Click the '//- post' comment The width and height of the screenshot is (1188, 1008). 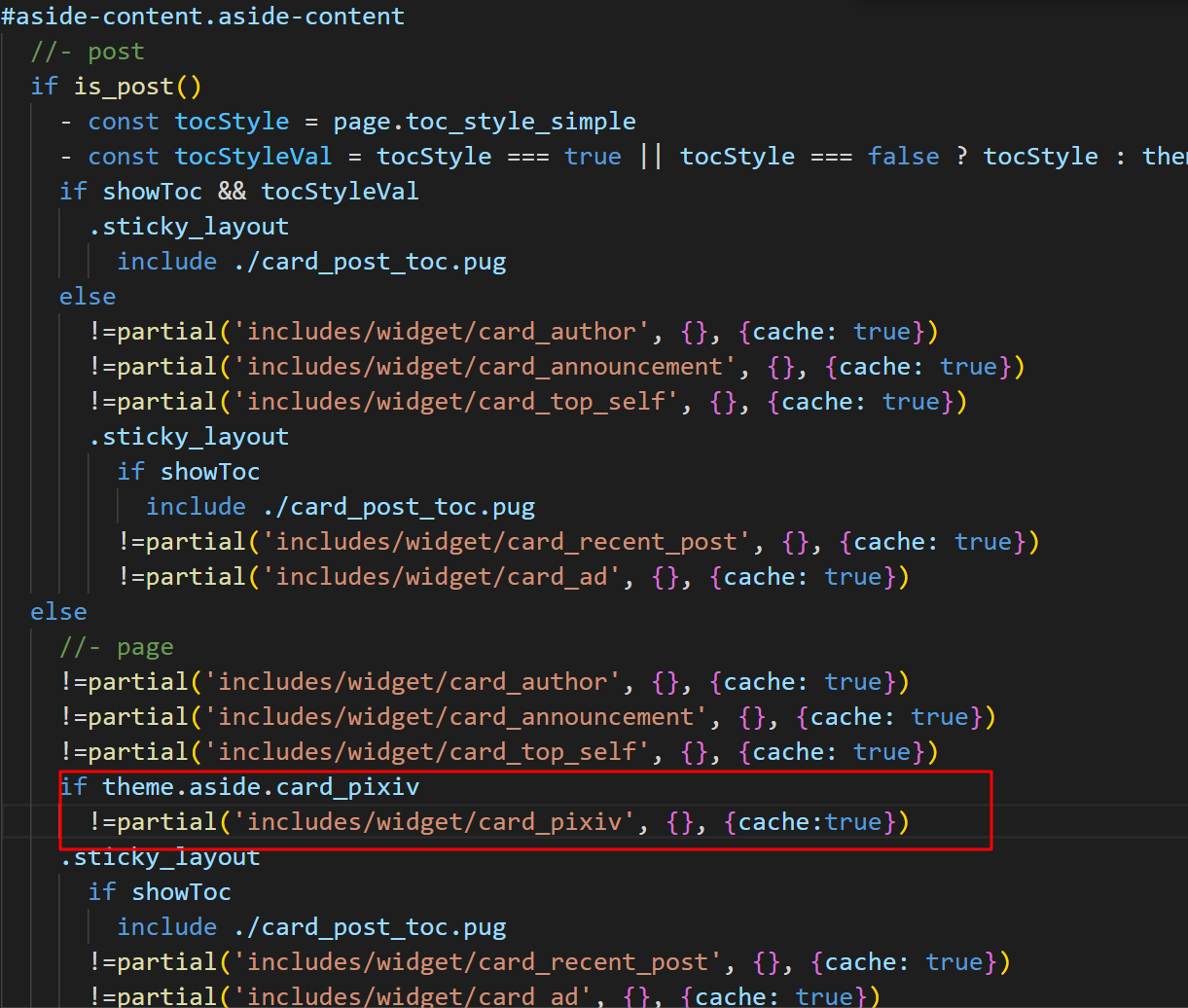tap(88, 52)
